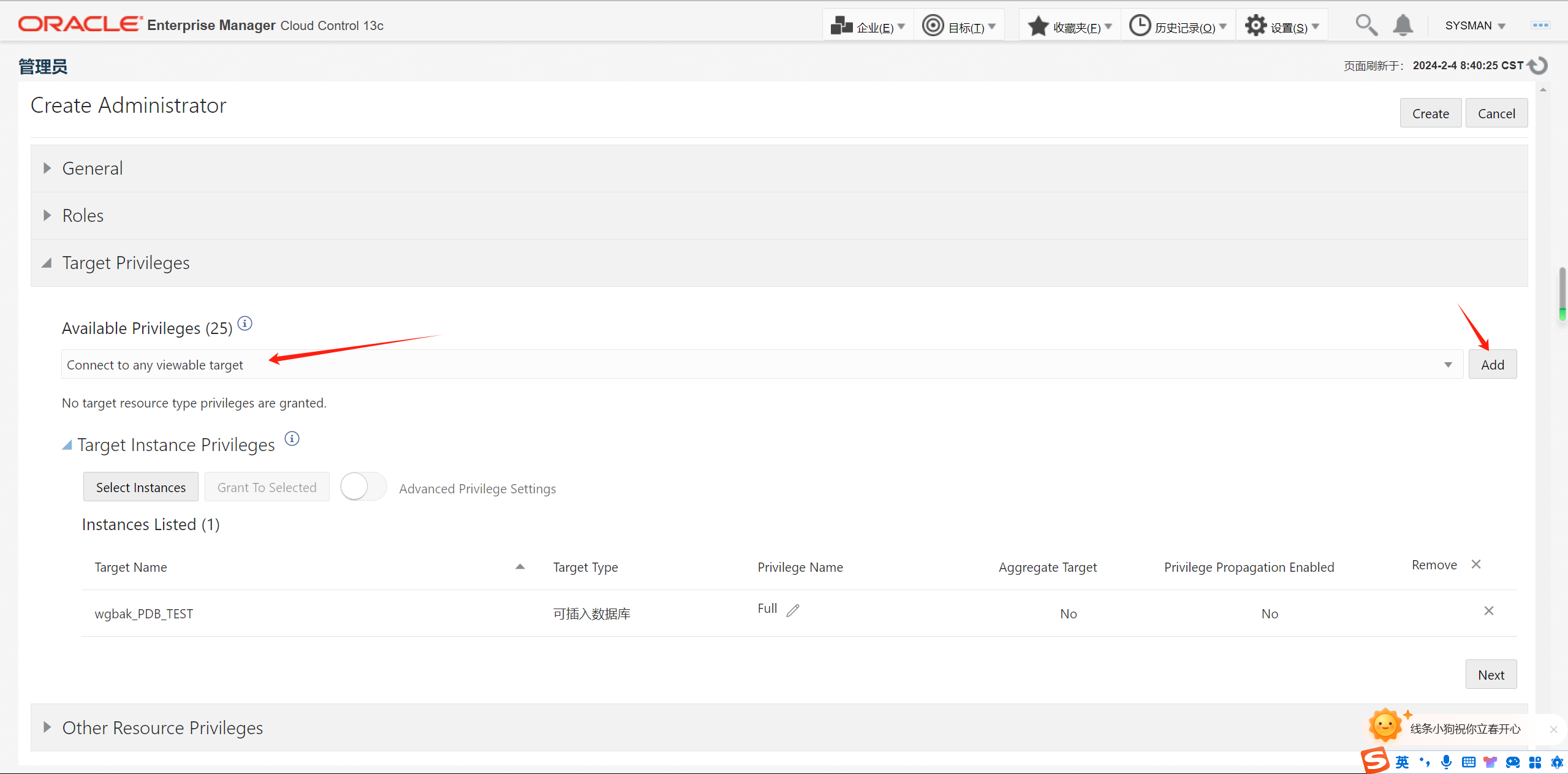Open the notifications bell icon

pyautogui.click(x=1403, y=26)
